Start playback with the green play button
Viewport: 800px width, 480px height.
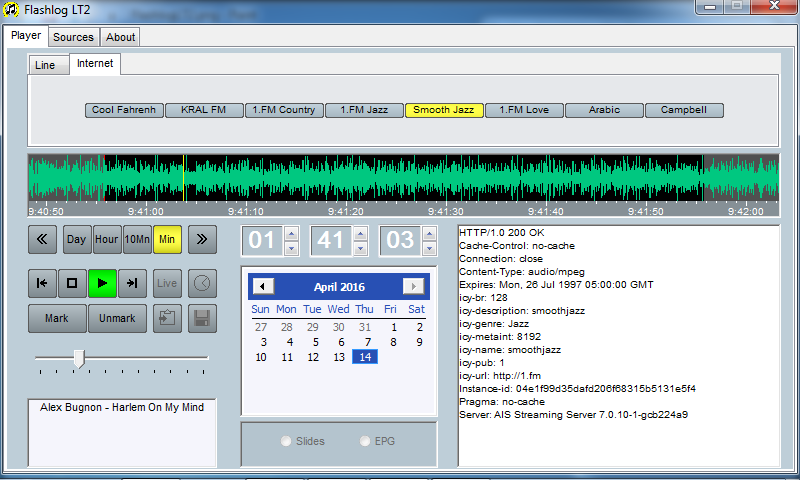[102, 283]
